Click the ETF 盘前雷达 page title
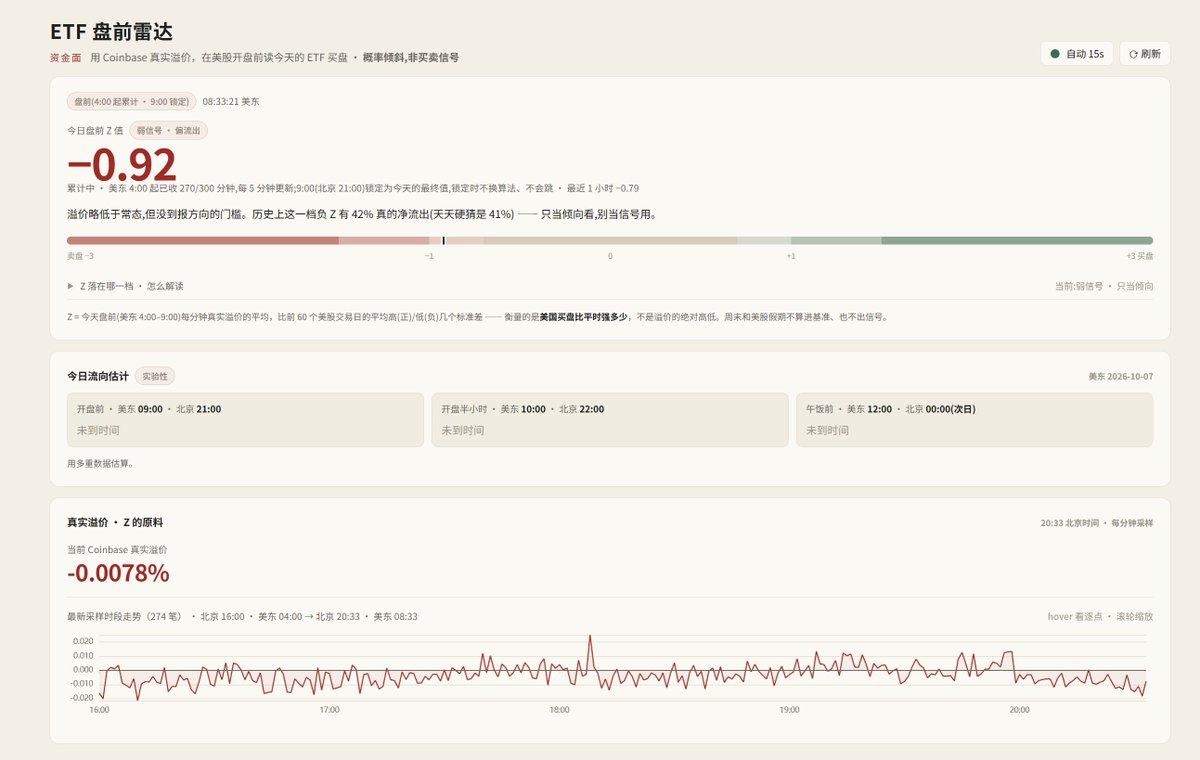Image resolution: width=1200 pixels, height=760 pixels. click(x=111, y=31)
